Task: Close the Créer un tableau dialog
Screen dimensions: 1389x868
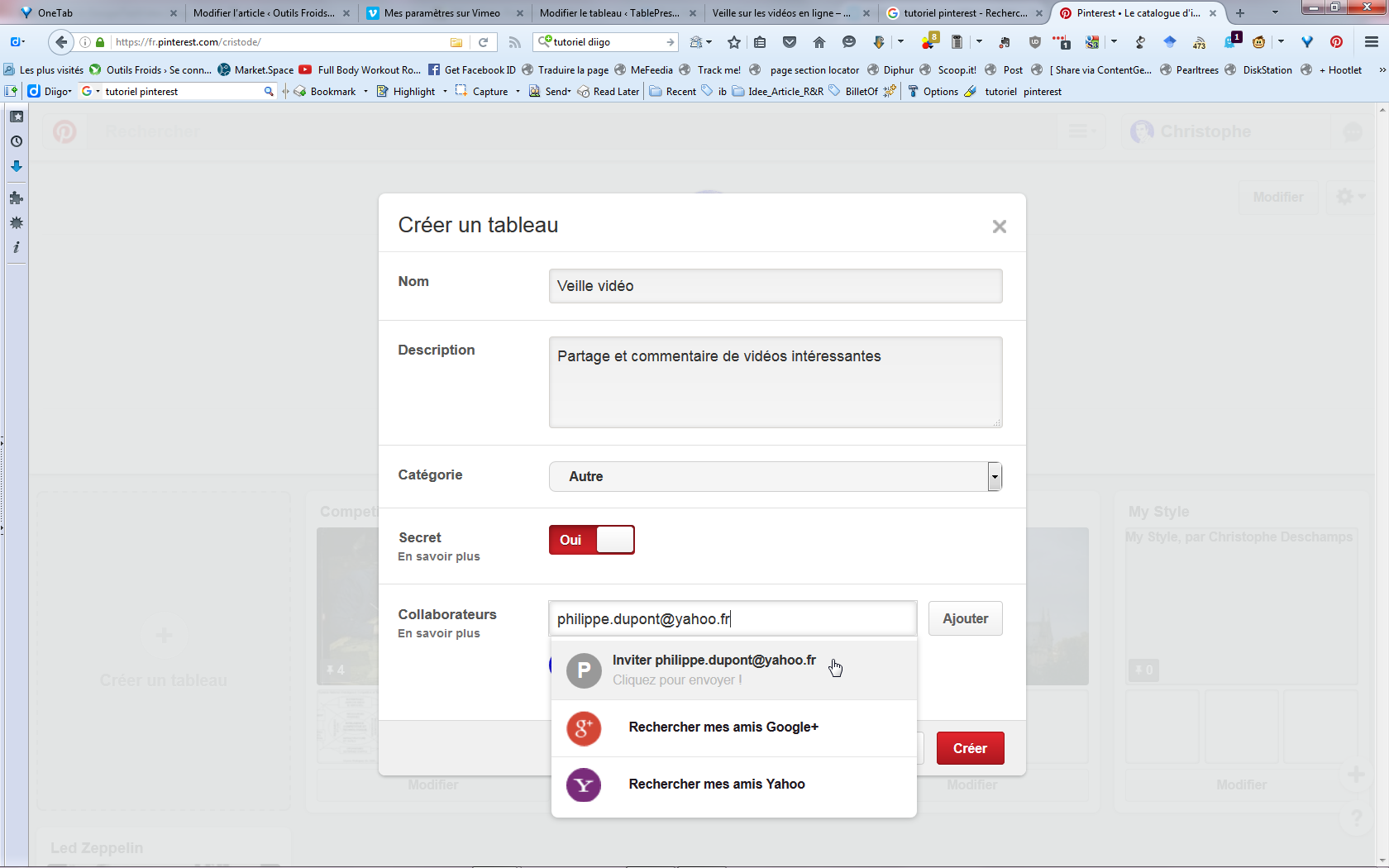Action: click(x=1000, y=227)
